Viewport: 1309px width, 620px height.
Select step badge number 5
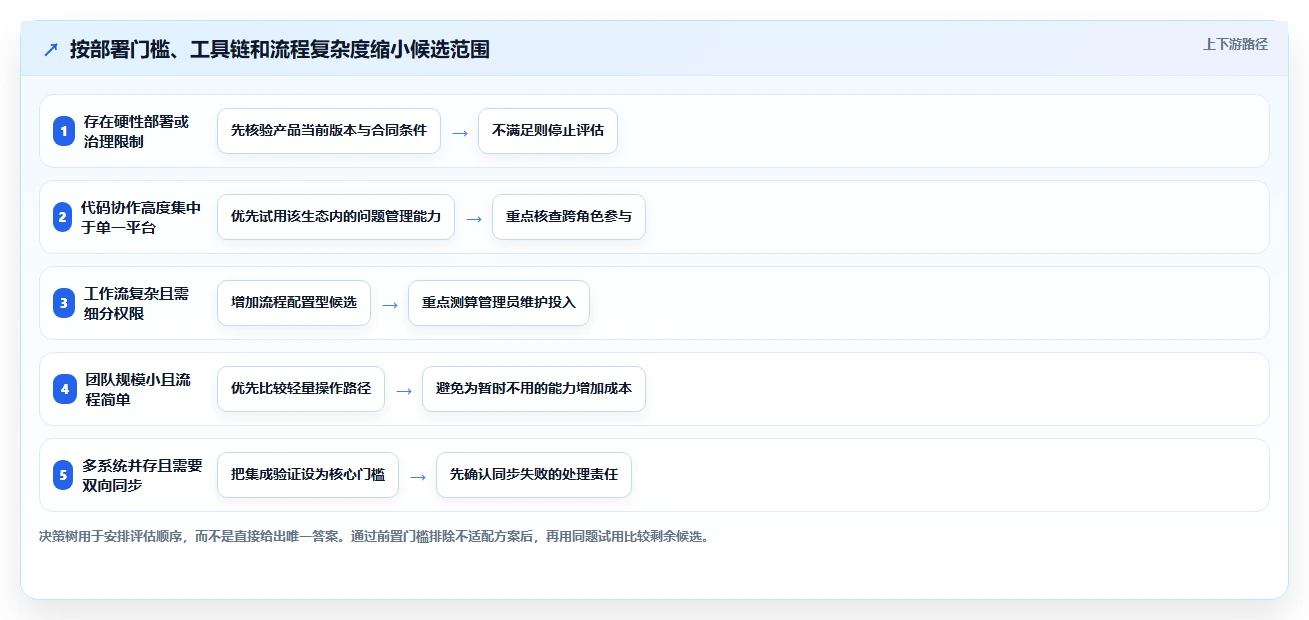[x=64, y=475]
